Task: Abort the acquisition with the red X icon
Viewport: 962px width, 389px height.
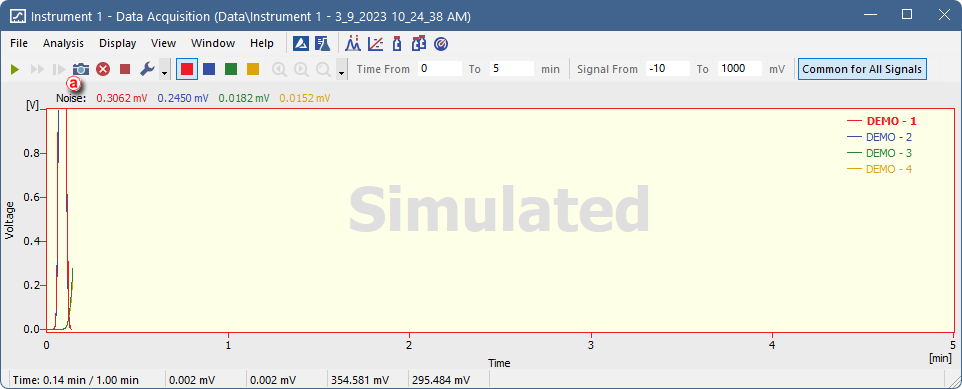Action: coord(103,69)
